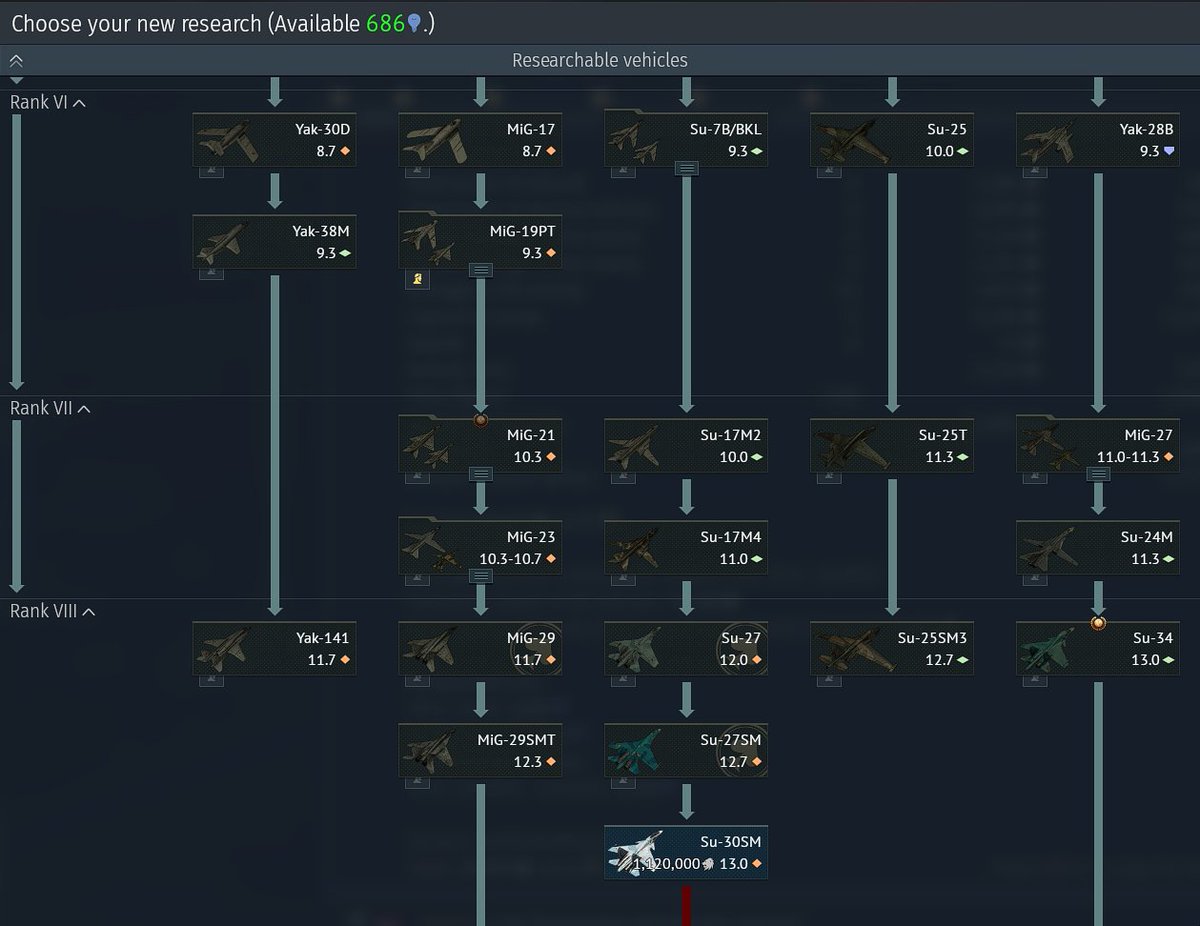Click the orange marker above MiG-21
This screenshot has height=926, width=1200.
[x=481, y=420]
